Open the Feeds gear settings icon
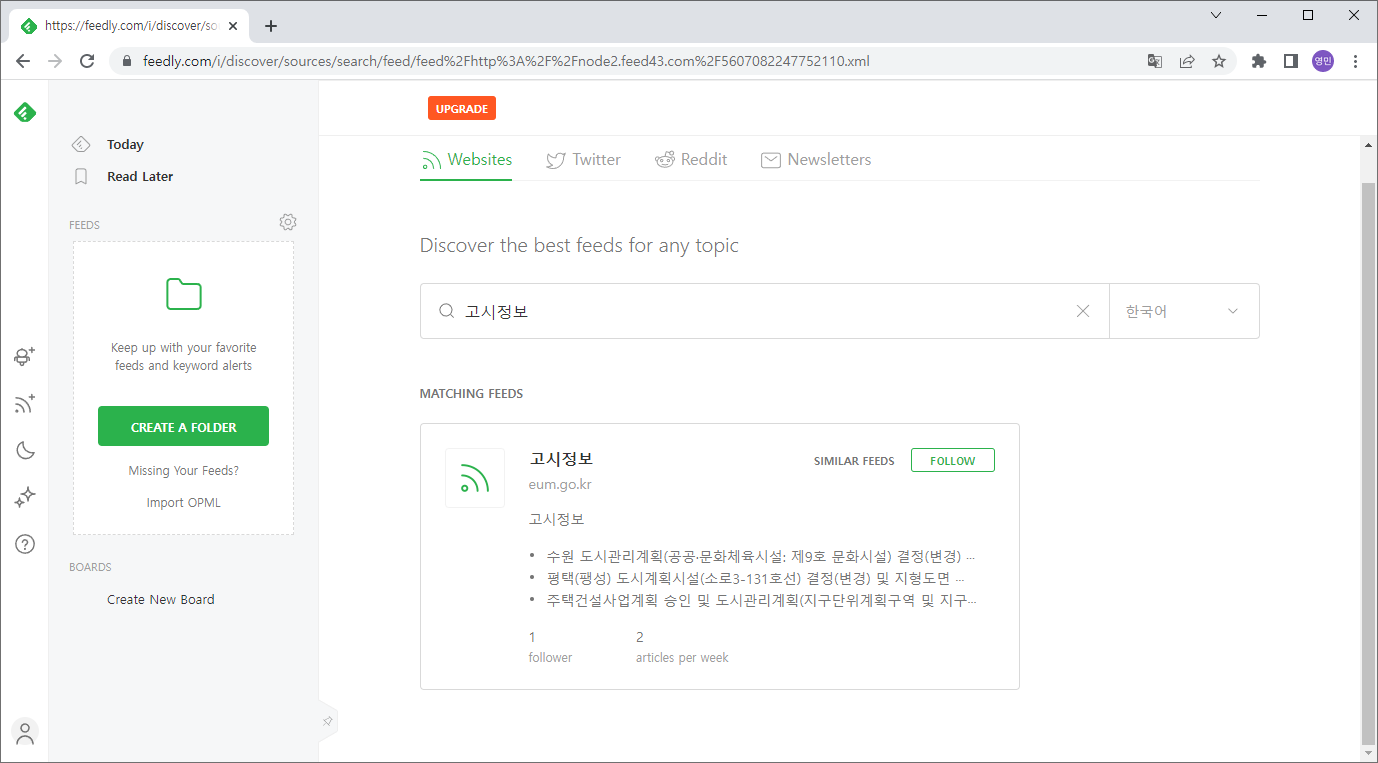The image size is (1378, 763). [288, 222]
